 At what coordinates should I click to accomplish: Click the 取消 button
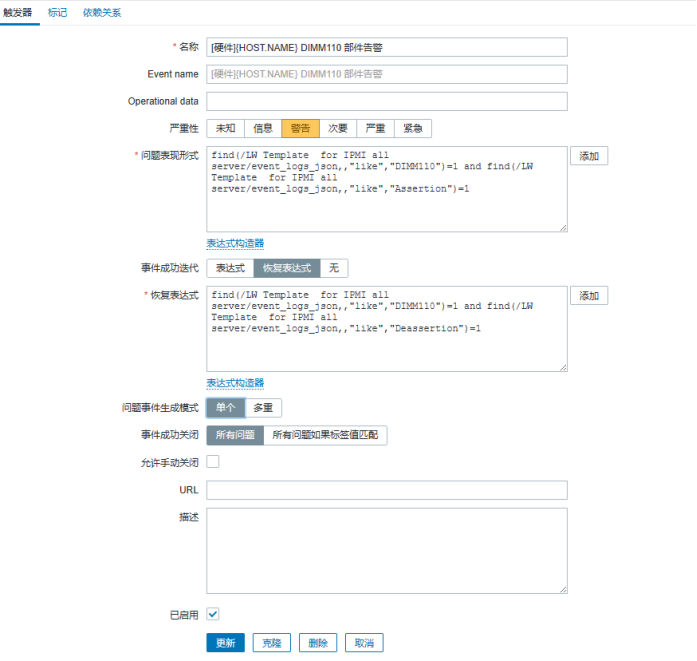coord(364,643)
